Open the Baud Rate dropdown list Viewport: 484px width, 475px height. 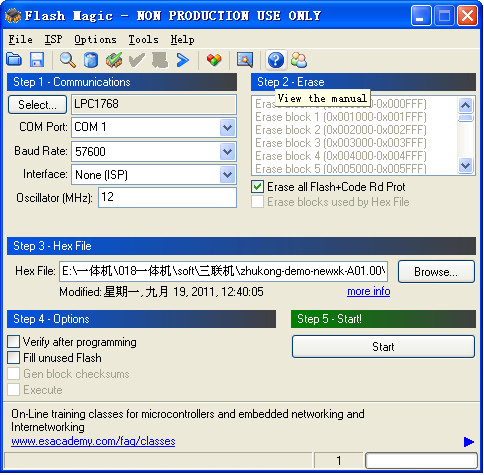228,152
